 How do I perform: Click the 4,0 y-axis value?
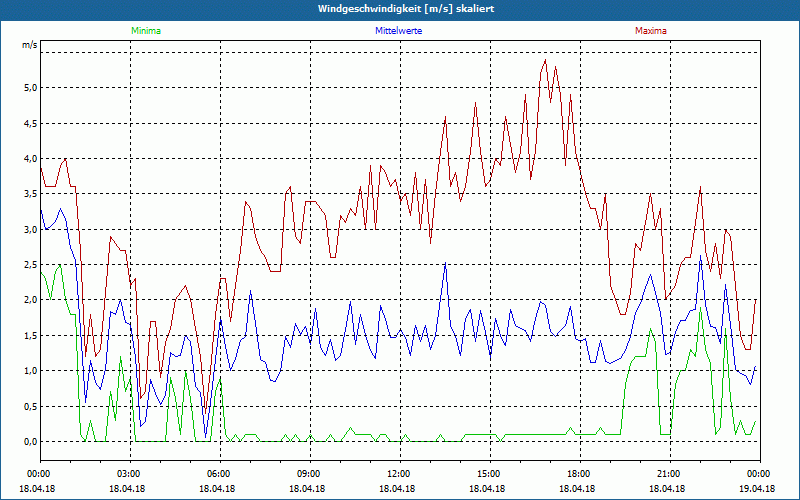tap(31, 159)
